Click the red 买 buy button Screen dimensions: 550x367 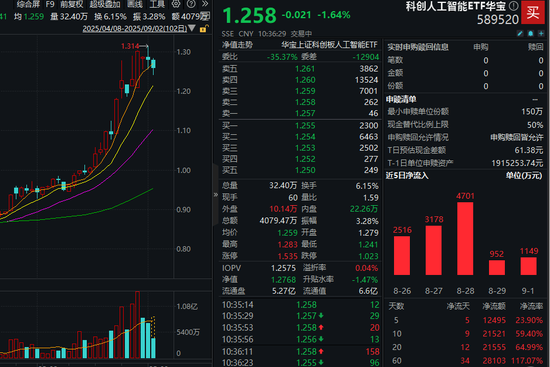click(x=533, y=13)
